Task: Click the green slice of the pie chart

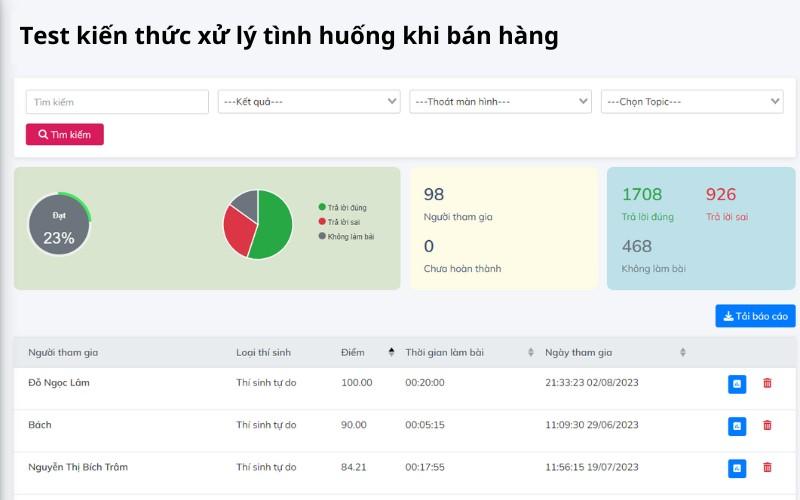Action: (x=276, y=224)
